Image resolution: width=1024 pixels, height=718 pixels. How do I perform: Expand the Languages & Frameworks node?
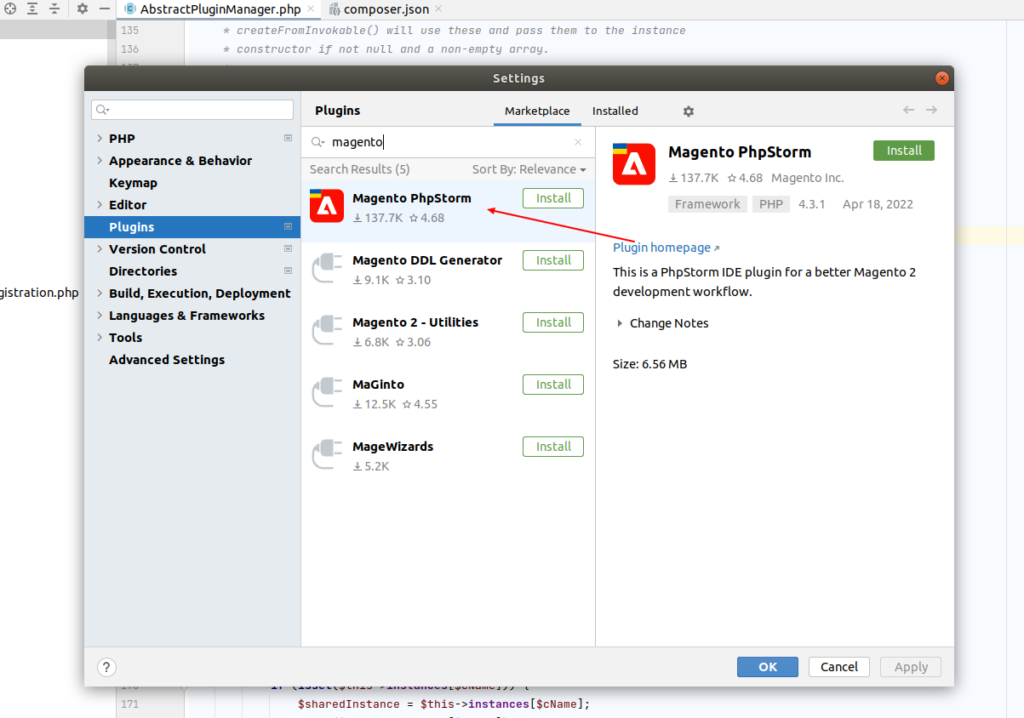pos(99,316)
